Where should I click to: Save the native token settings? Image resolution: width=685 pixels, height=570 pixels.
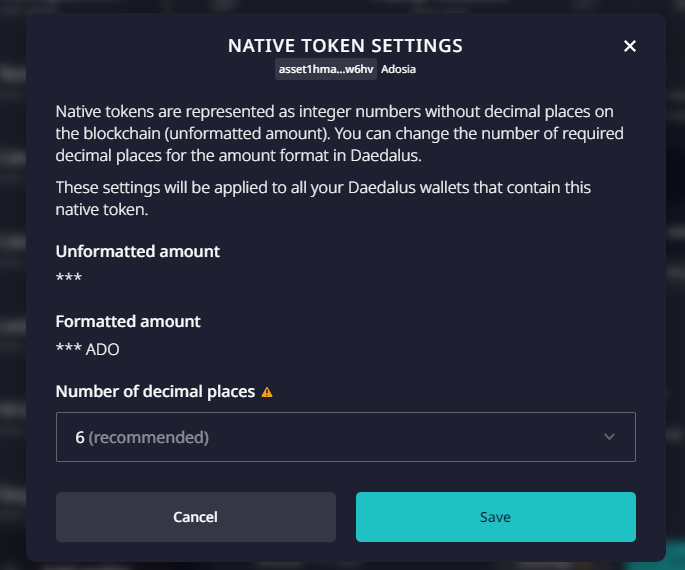(495, 517)
